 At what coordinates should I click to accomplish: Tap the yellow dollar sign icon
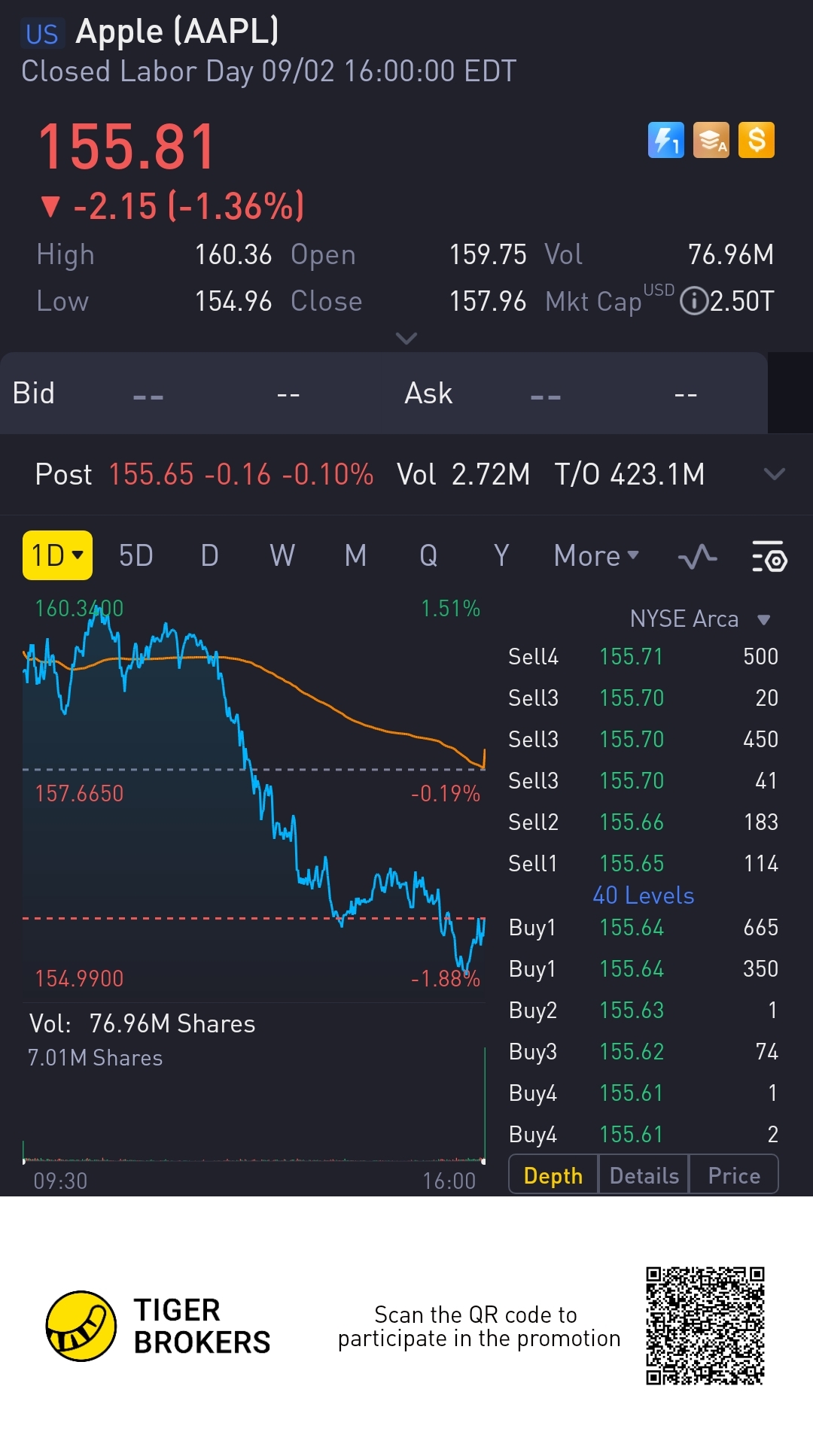click(x=757, y=140)
